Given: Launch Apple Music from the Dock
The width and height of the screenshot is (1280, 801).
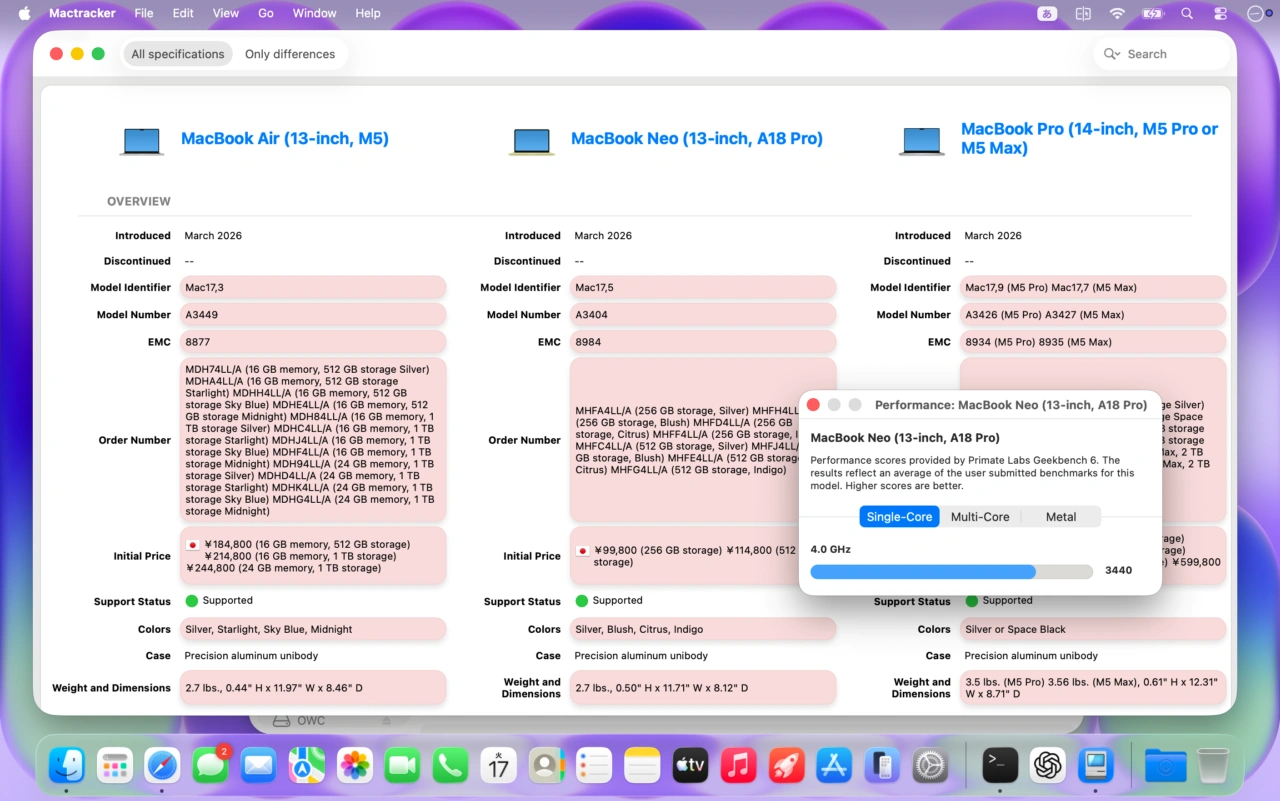Looking at the screenshot, I should pyautogui.click(x=738, y=765).
